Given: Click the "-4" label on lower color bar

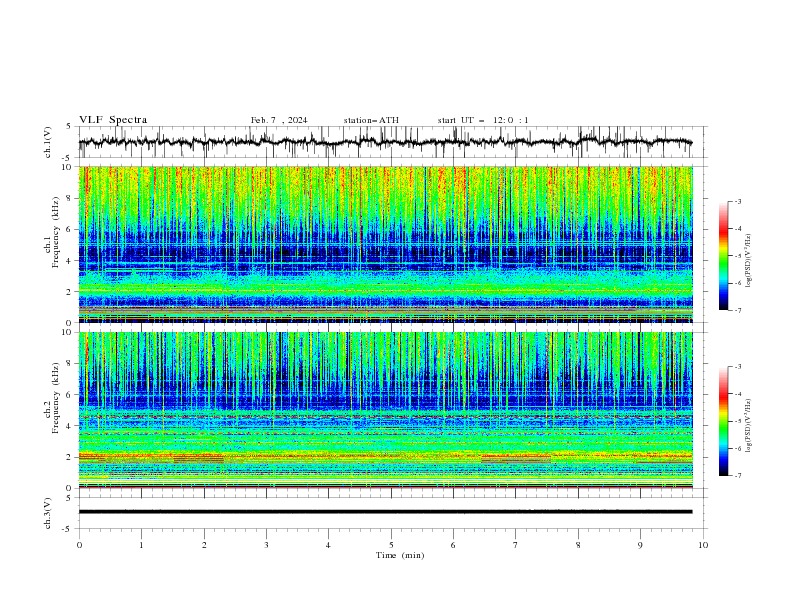Looking at the screenshot, I should 737,394.
